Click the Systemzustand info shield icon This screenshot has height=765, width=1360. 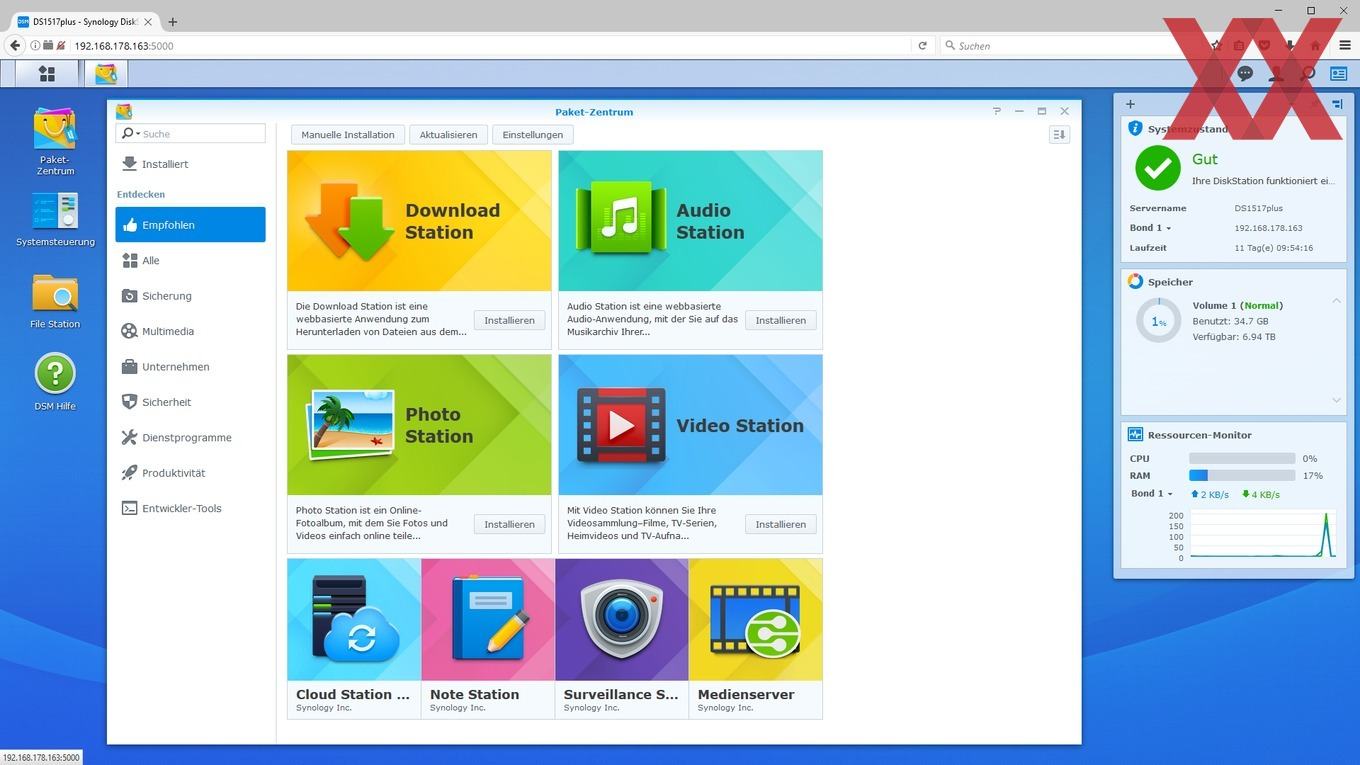pos(1135,128)
